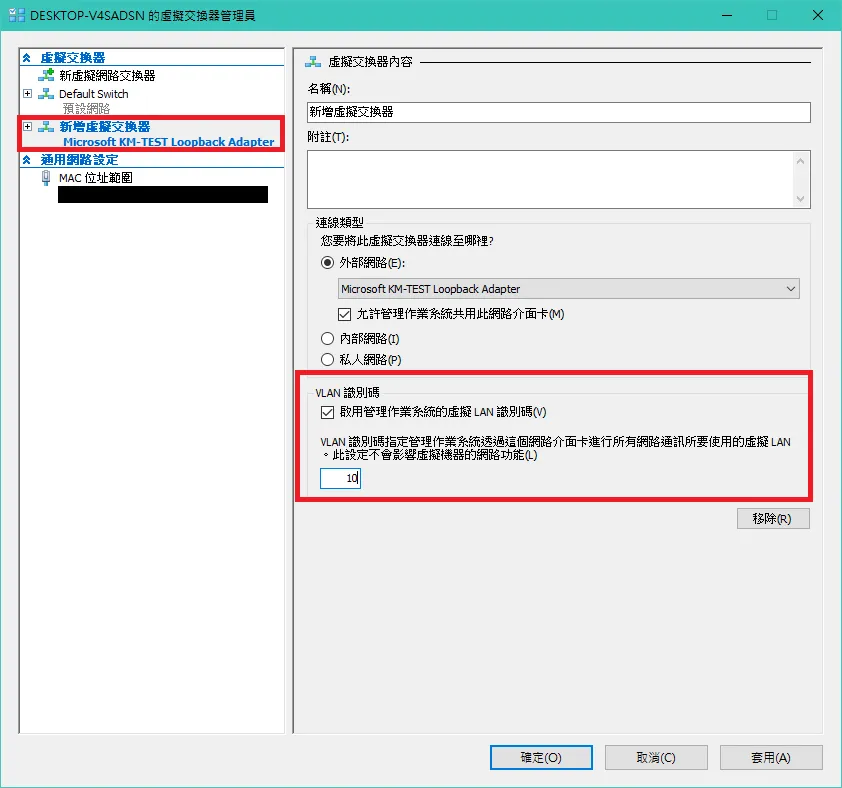
Task: Select the 外部網路(E) radio button
Action: (x=327, y=263)
